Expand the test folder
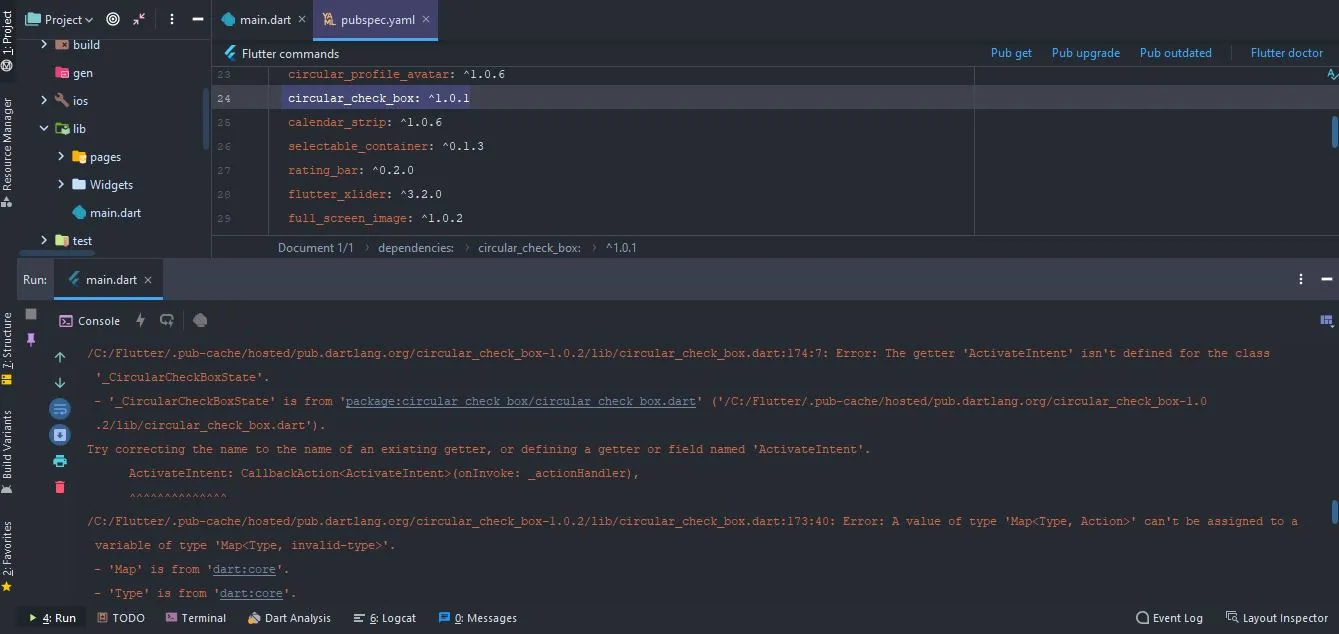This screenshot has height=634, width=1339. coord(44,241)
